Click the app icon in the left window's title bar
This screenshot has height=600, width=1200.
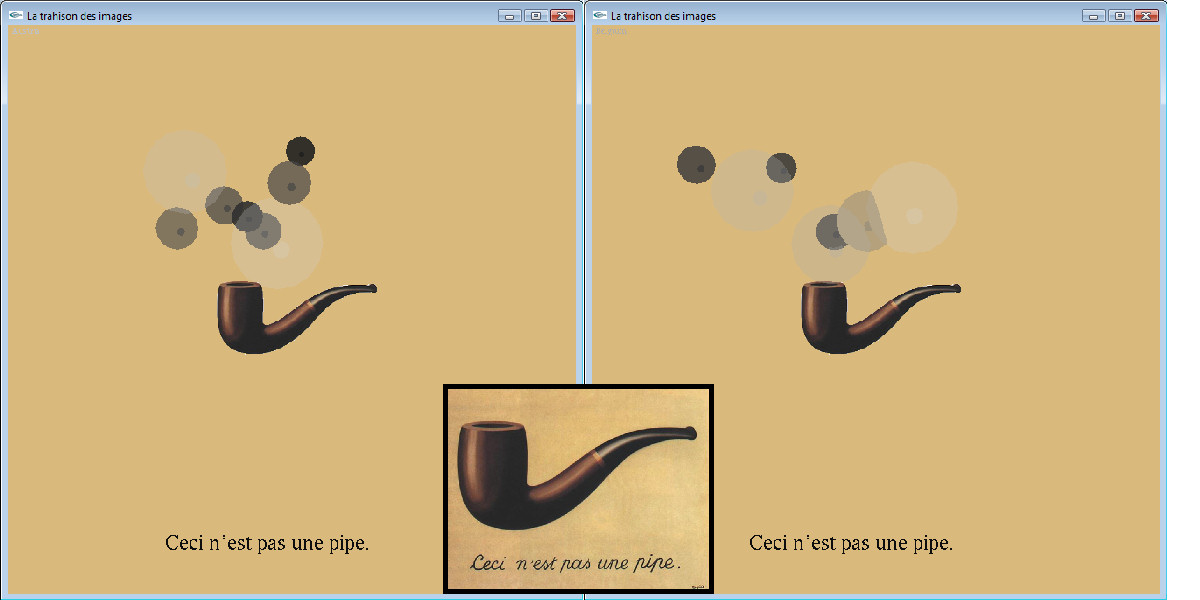coord(15,16)
